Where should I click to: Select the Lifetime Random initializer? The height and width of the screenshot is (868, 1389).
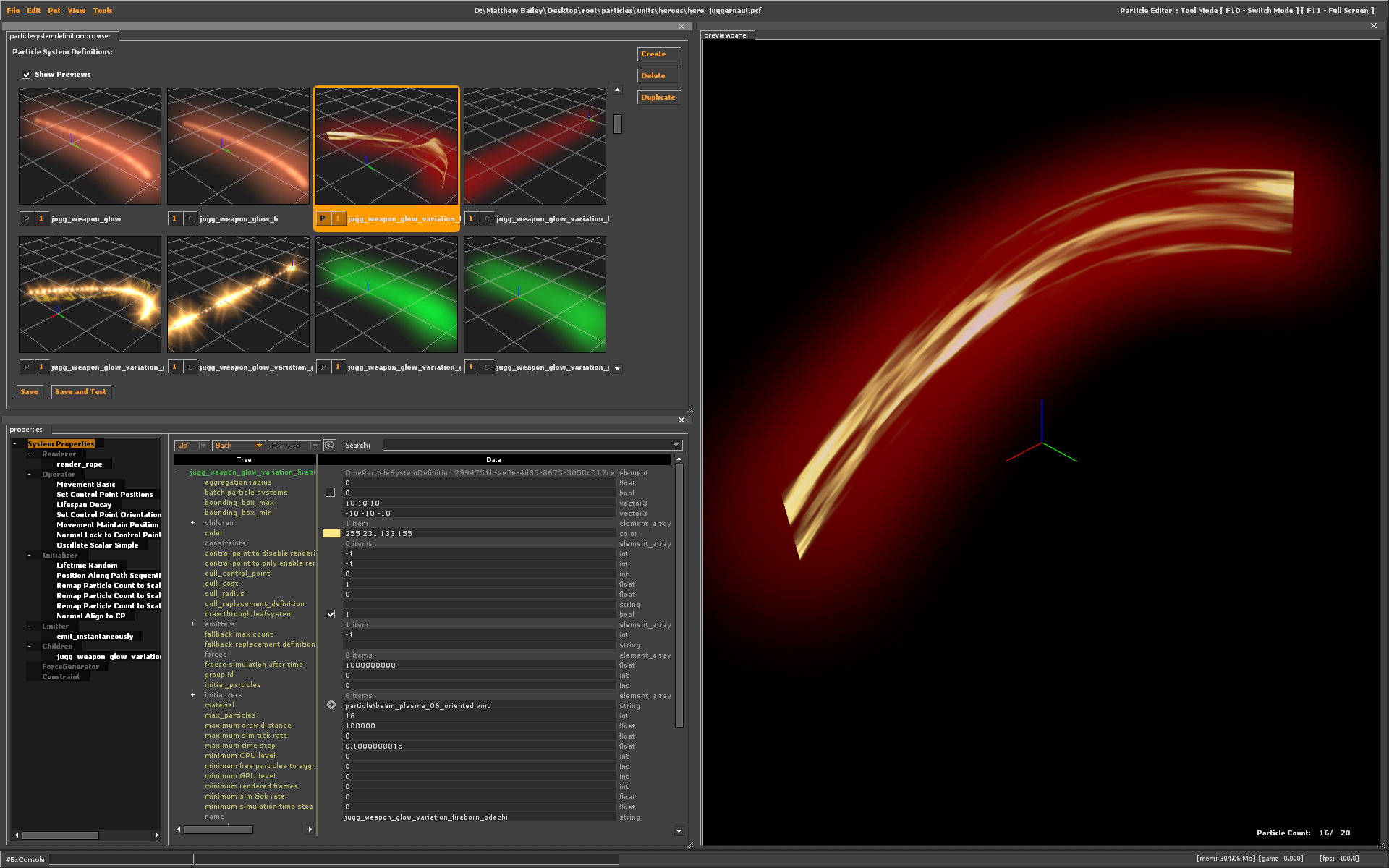(x=87, y=566)
